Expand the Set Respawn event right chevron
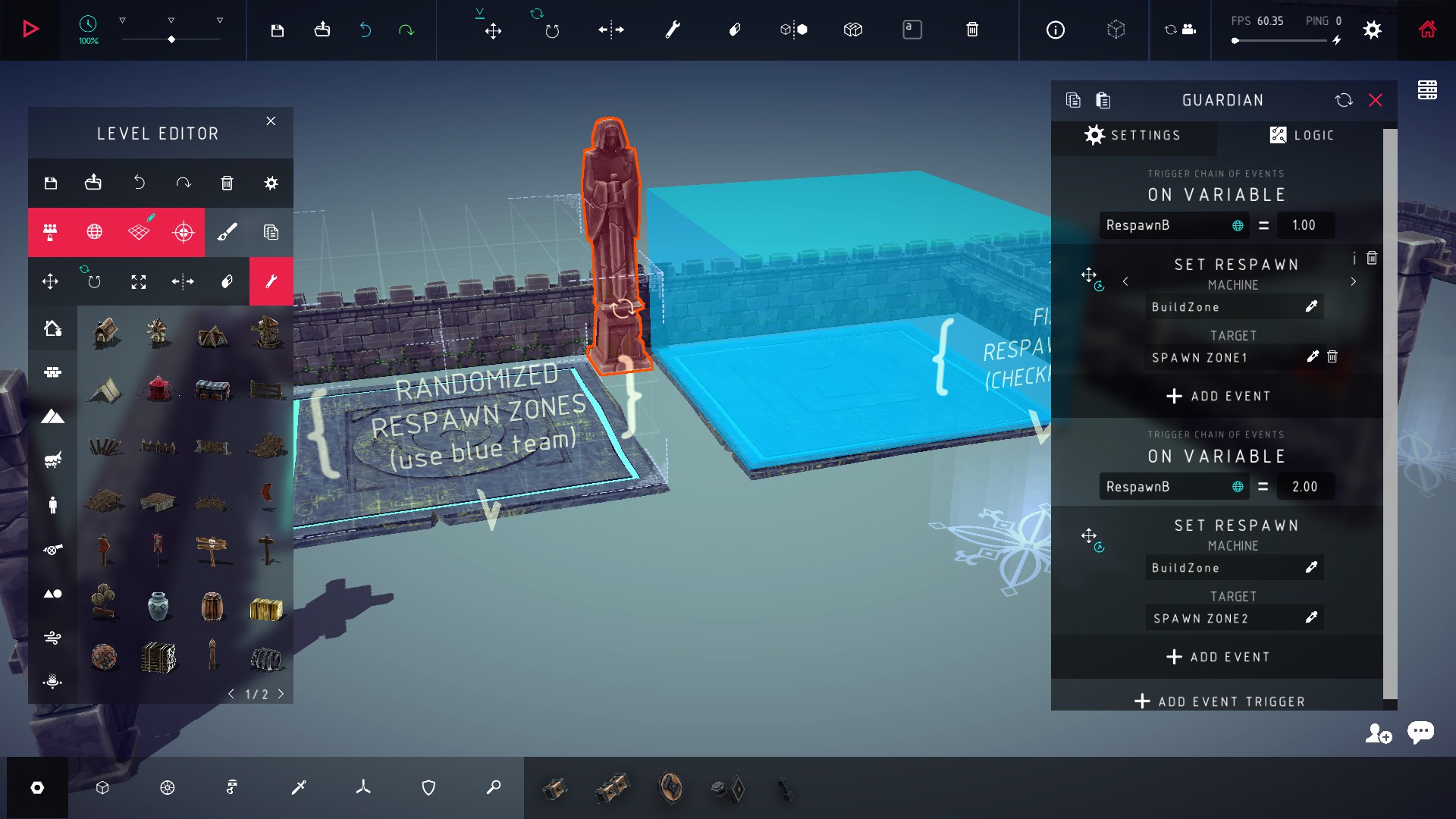The image size is (1456, 819). 1354,282
